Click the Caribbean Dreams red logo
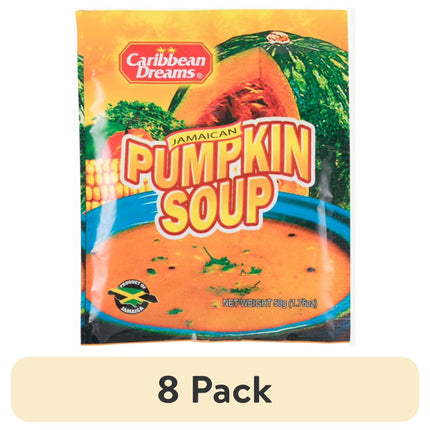 pyautogui.click(x=166, y=63)
